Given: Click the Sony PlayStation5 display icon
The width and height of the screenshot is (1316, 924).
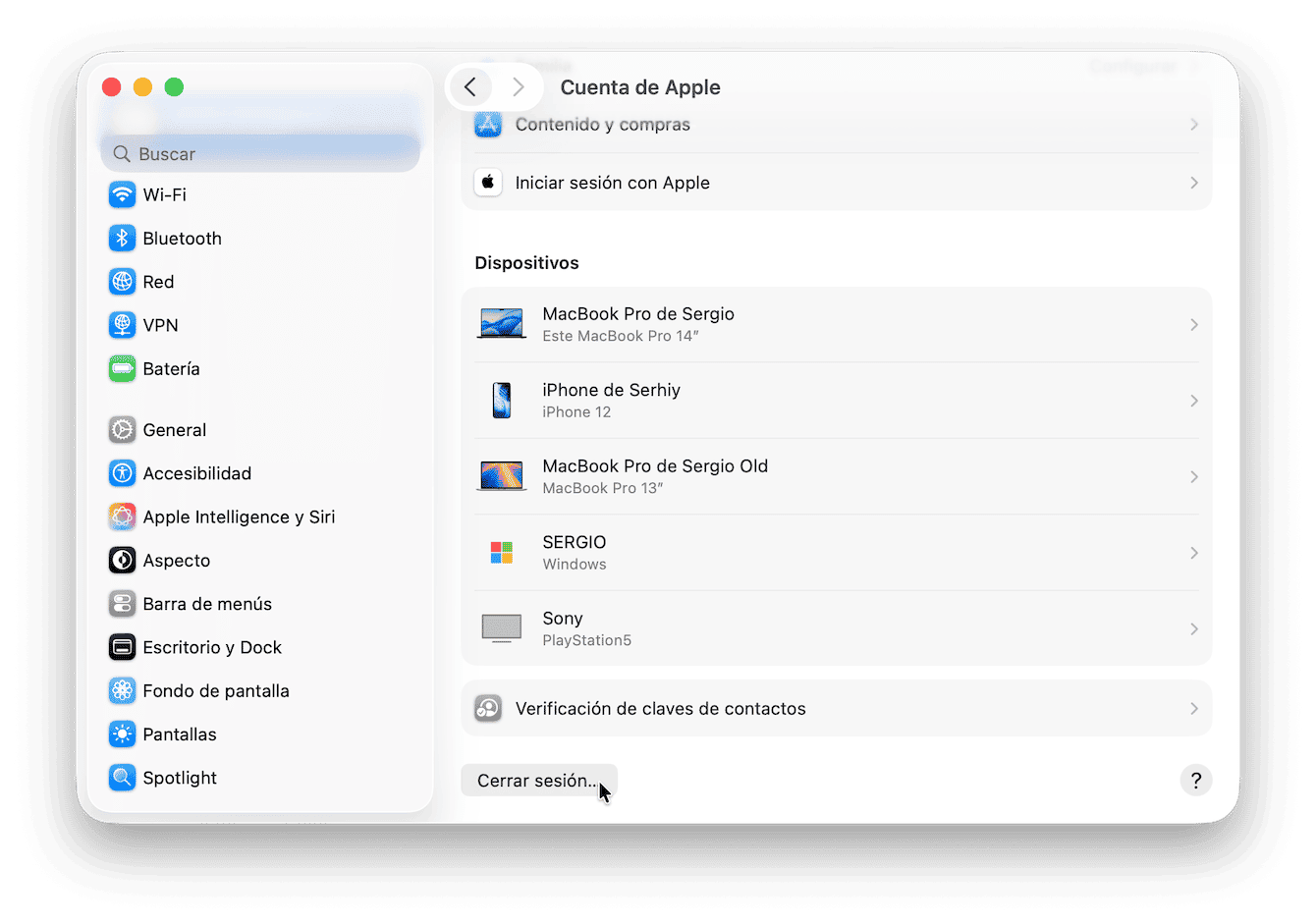Looking at the screenshot, I should pyautogui.click(x=502, y=628).
